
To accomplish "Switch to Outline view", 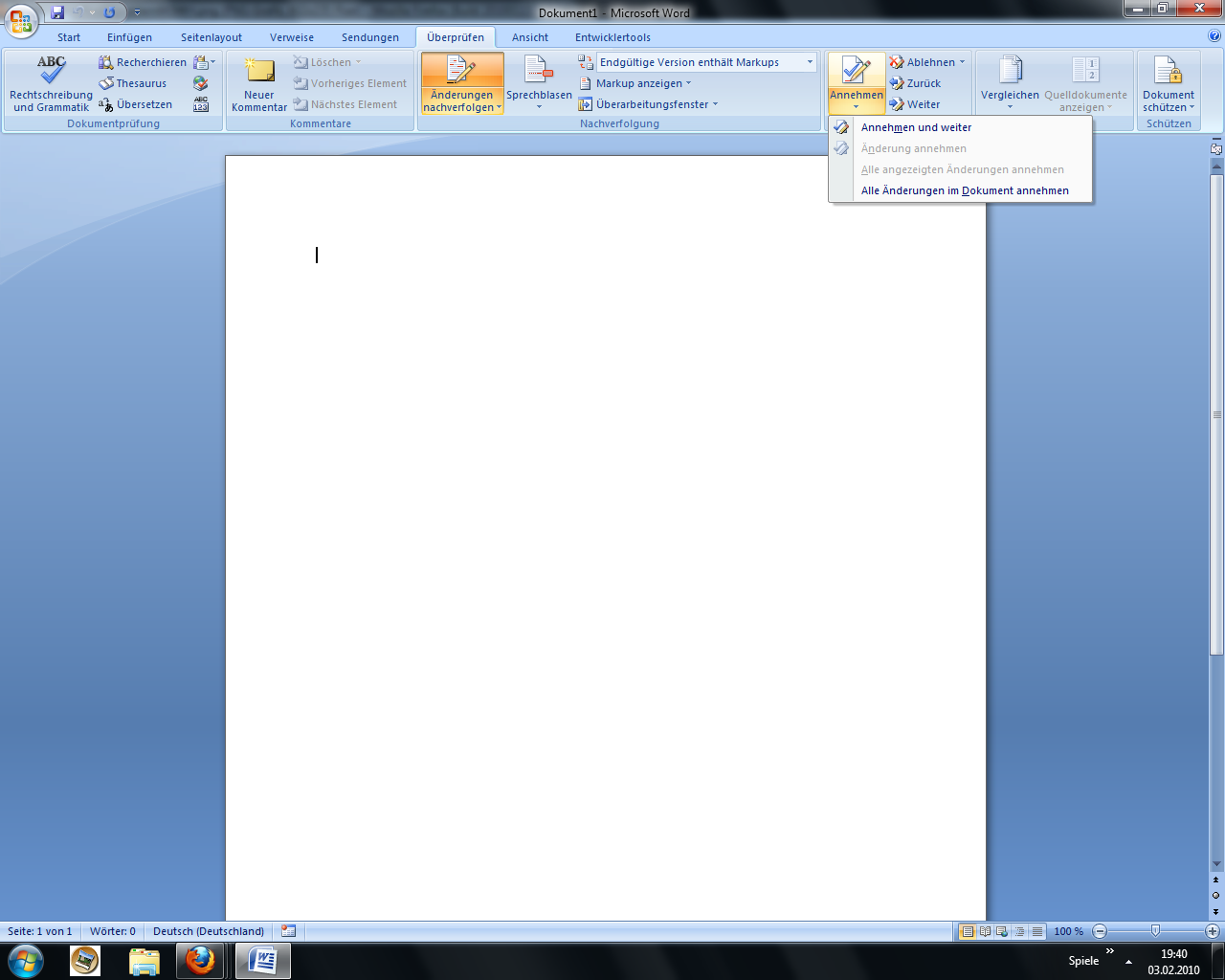I will [x=1019, y=931].
